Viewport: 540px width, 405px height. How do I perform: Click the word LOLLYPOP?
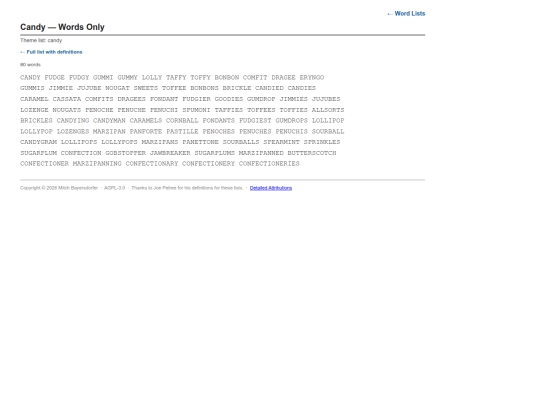click(x=36, y=132)
